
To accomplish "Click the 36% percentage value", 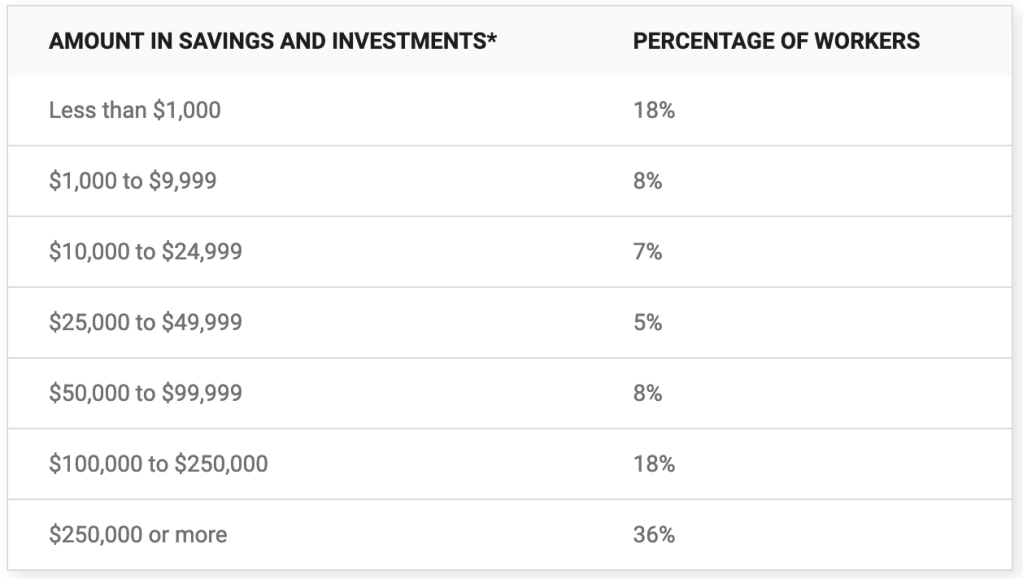I will [654, 535].
